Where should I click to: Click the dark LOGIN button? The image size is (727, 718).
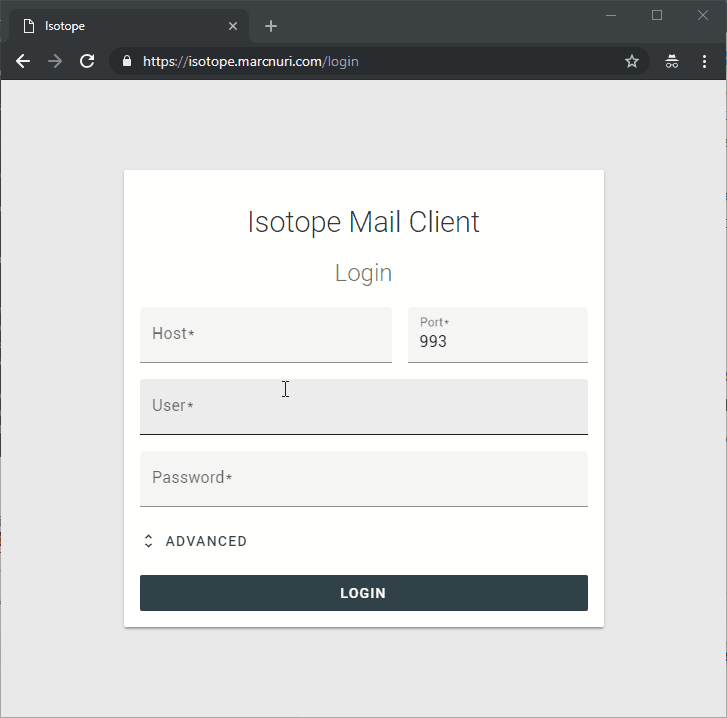[x=364, y=593]
